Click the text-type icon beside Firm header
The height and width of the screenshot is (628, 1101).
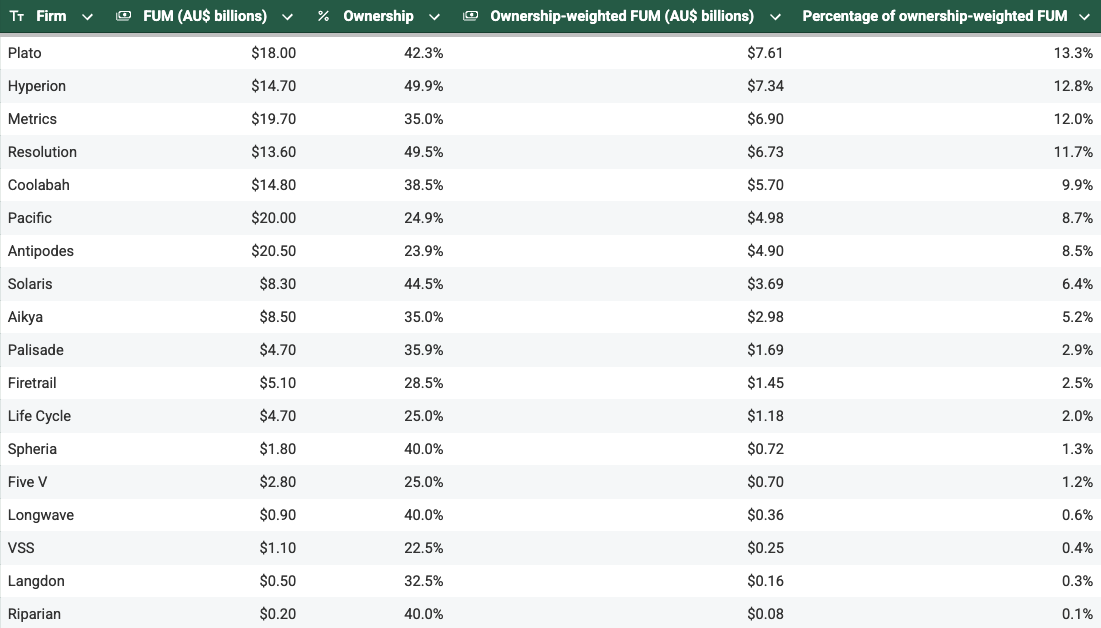(16, 17)
